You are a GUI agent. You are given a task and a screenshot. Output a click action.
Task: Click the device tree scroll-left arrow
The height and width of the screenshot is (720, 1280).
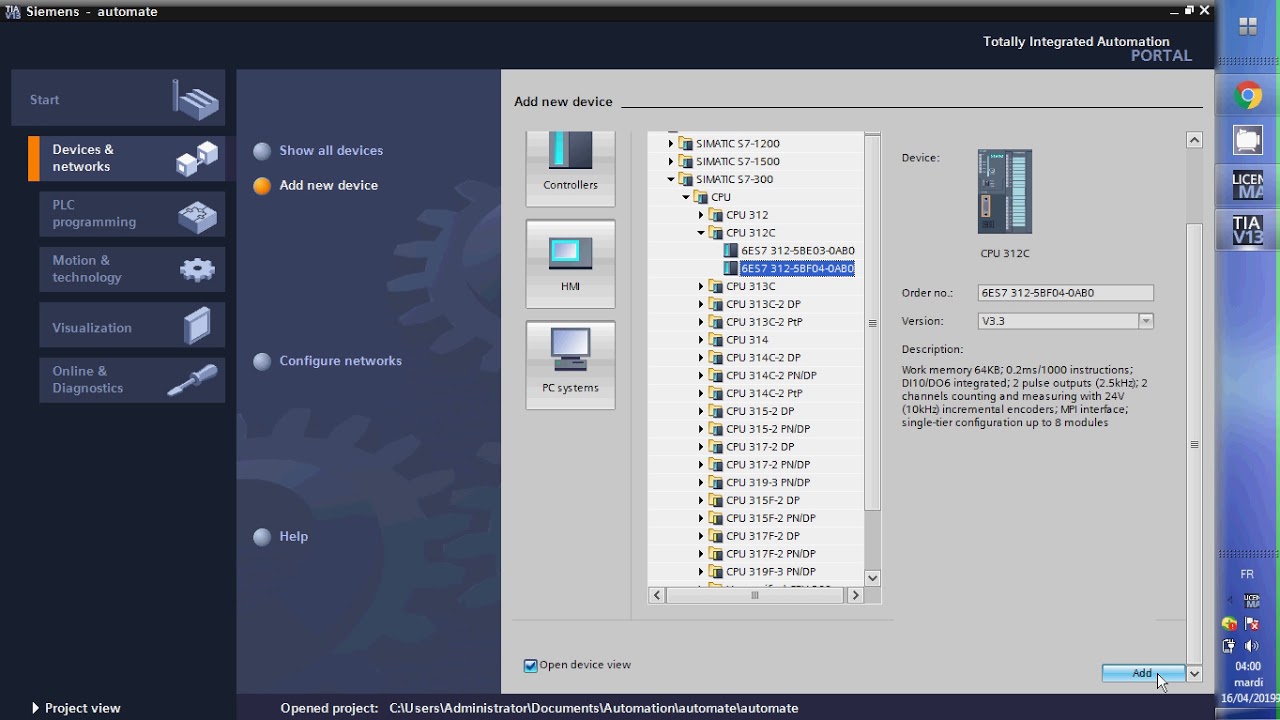click(657, 595)
